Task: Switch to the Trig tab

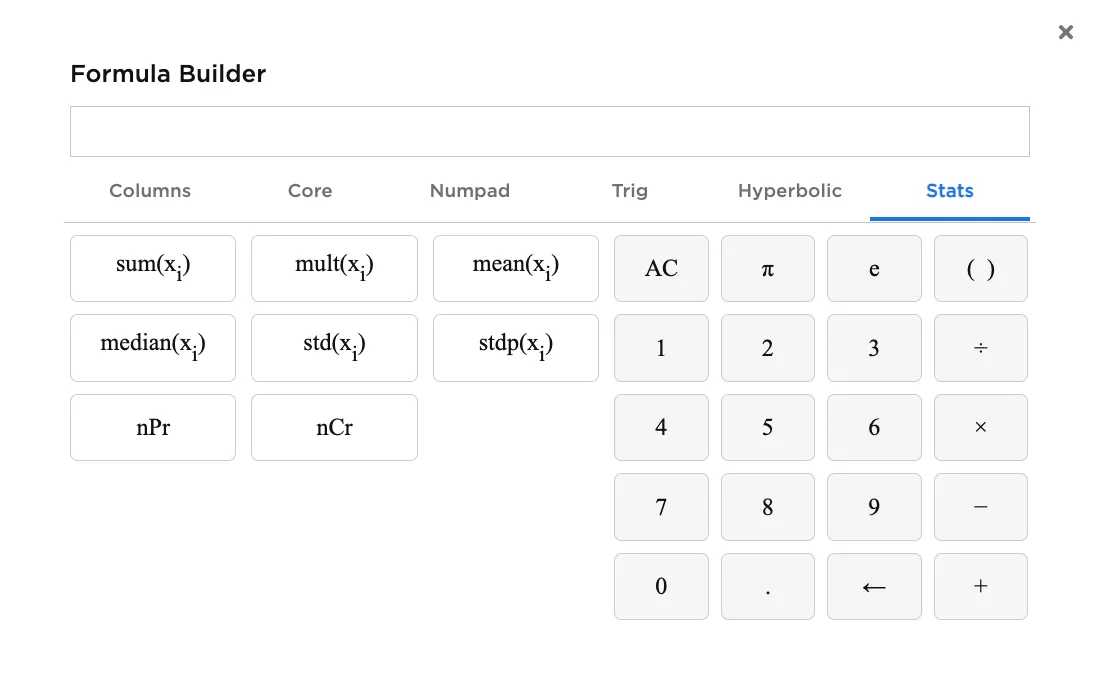Action: [x=630, y=191]
